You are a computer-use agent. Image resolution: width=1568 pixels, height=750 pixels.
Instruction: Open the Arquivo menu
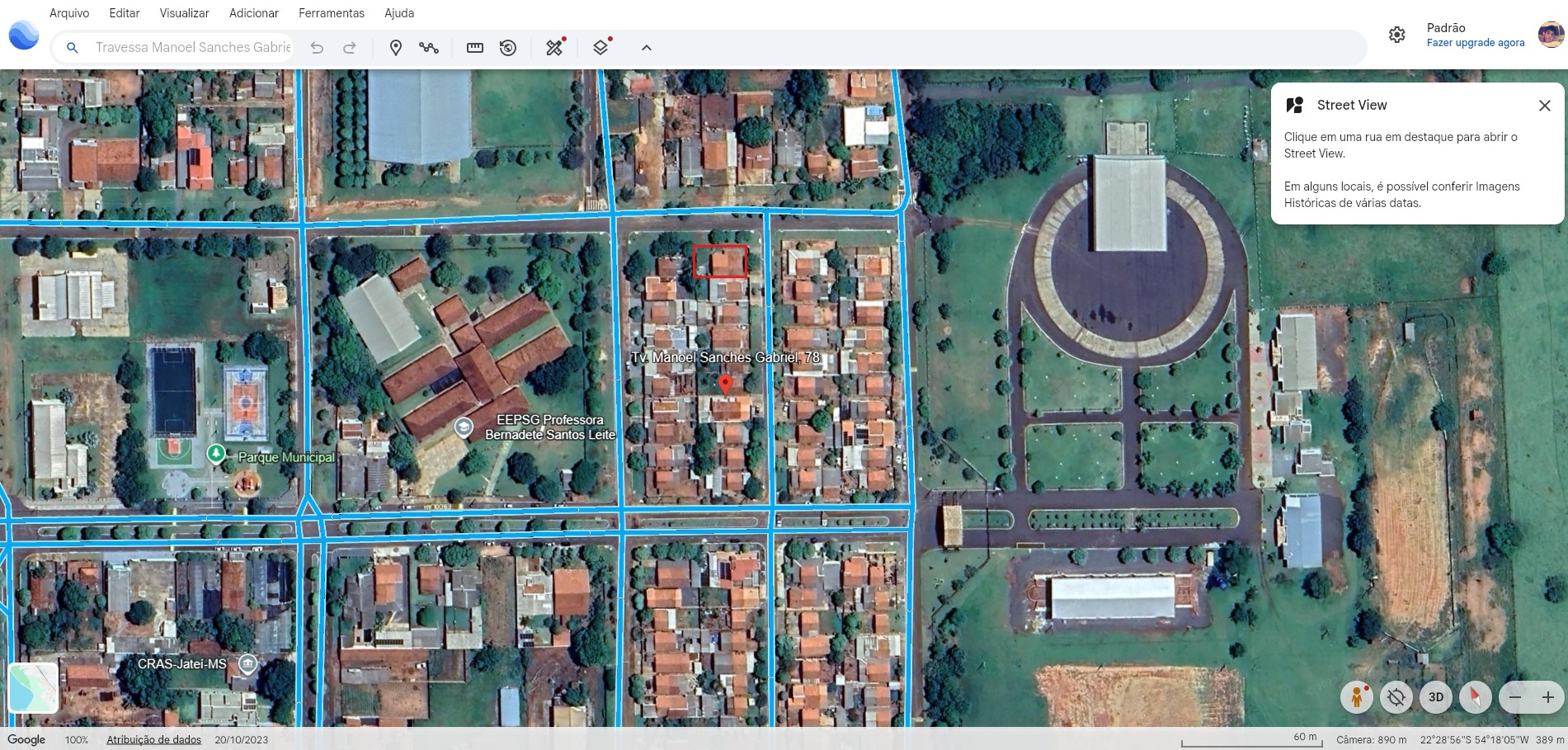tap(69, 13)
